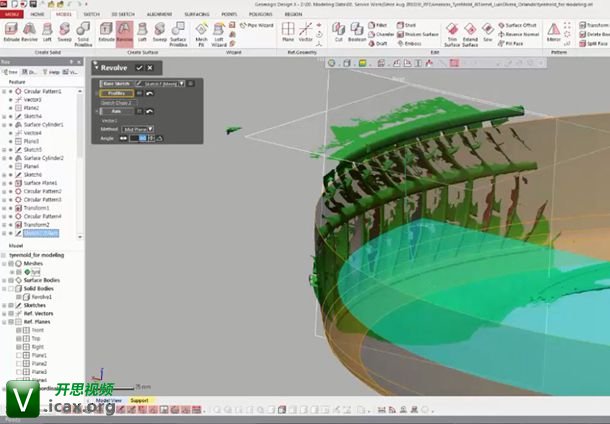This screenshot has width=610, height=424.
Task: Toggle visibility checkbox for Solid Bodies
Action: (x=12, y=288)
